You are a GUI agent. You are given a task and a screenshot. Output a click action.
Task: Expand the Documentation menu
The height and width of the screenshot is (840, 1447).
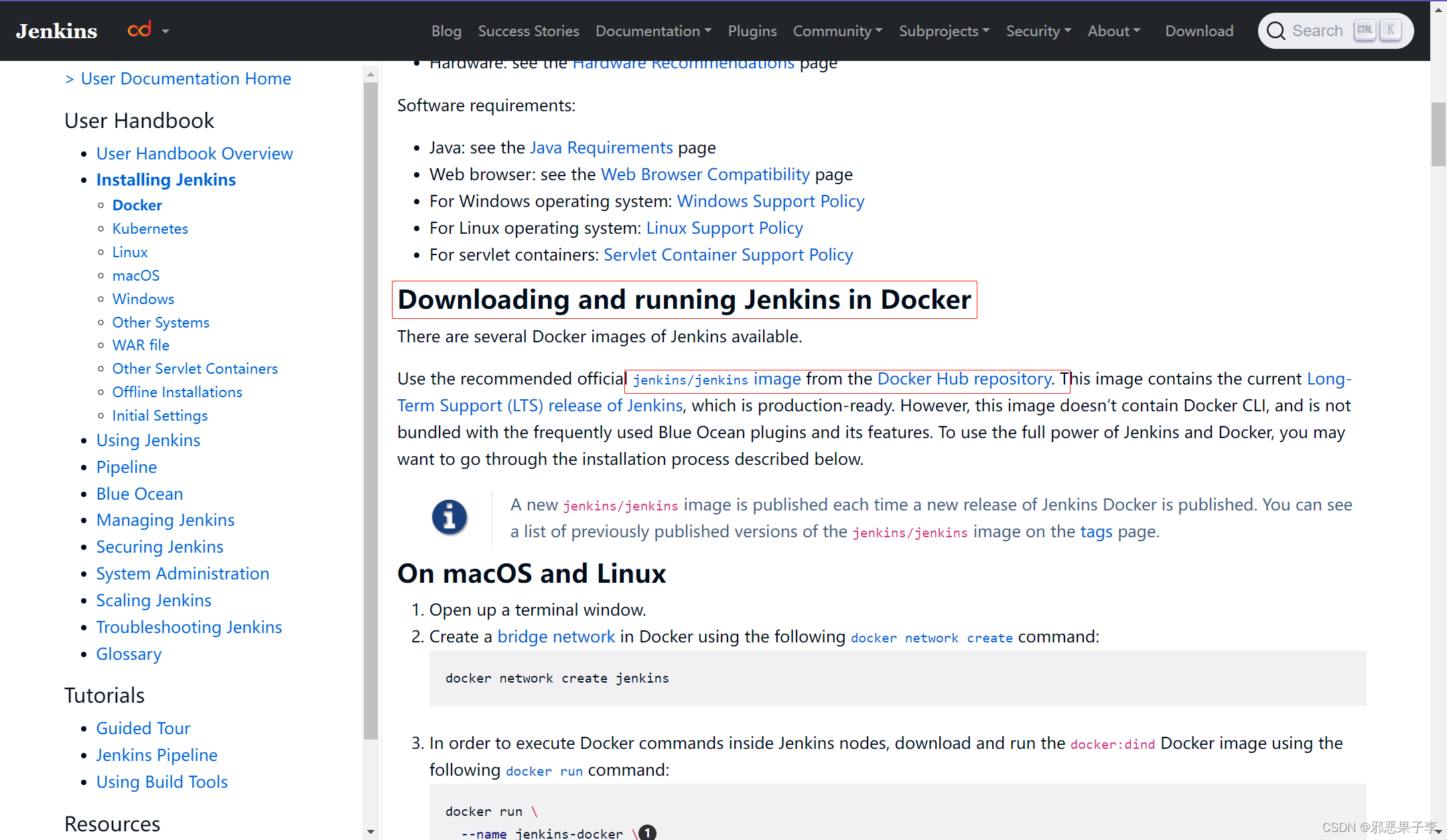pos(653,31)
